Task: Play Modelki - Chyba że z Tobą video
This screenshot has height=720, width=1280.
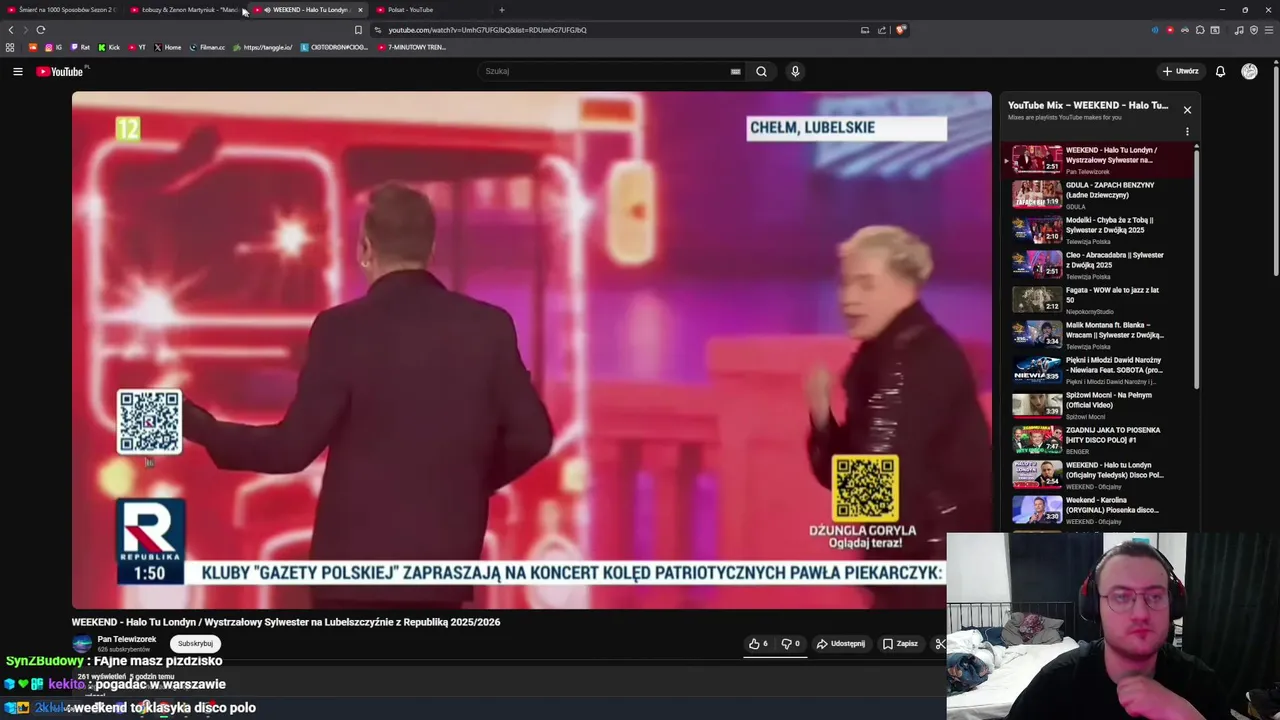Action: point(1098,229)
